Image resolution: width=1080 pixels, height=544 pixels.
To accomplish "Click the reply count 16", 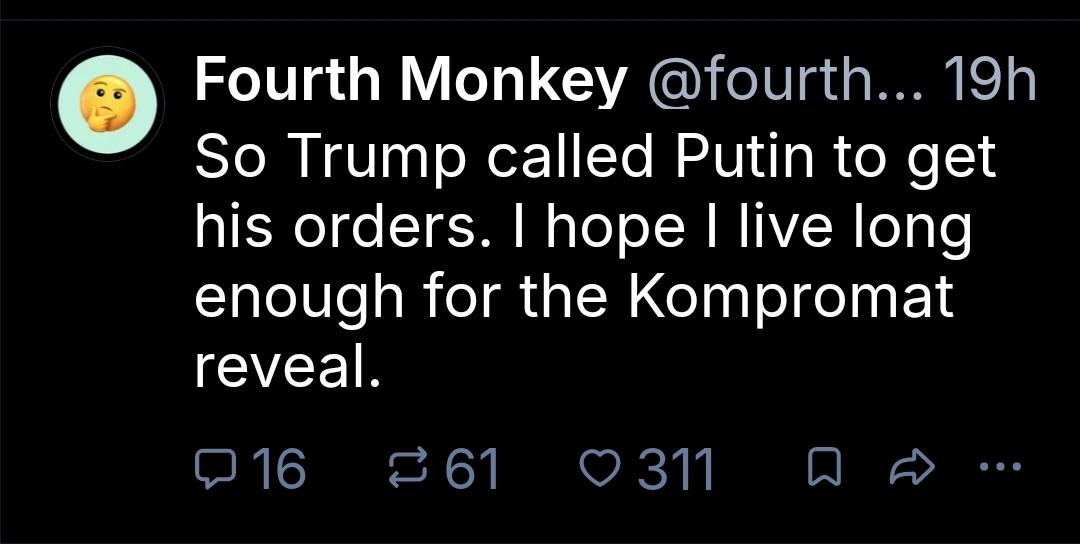I will pyautogui.click(x=278, y=468).
